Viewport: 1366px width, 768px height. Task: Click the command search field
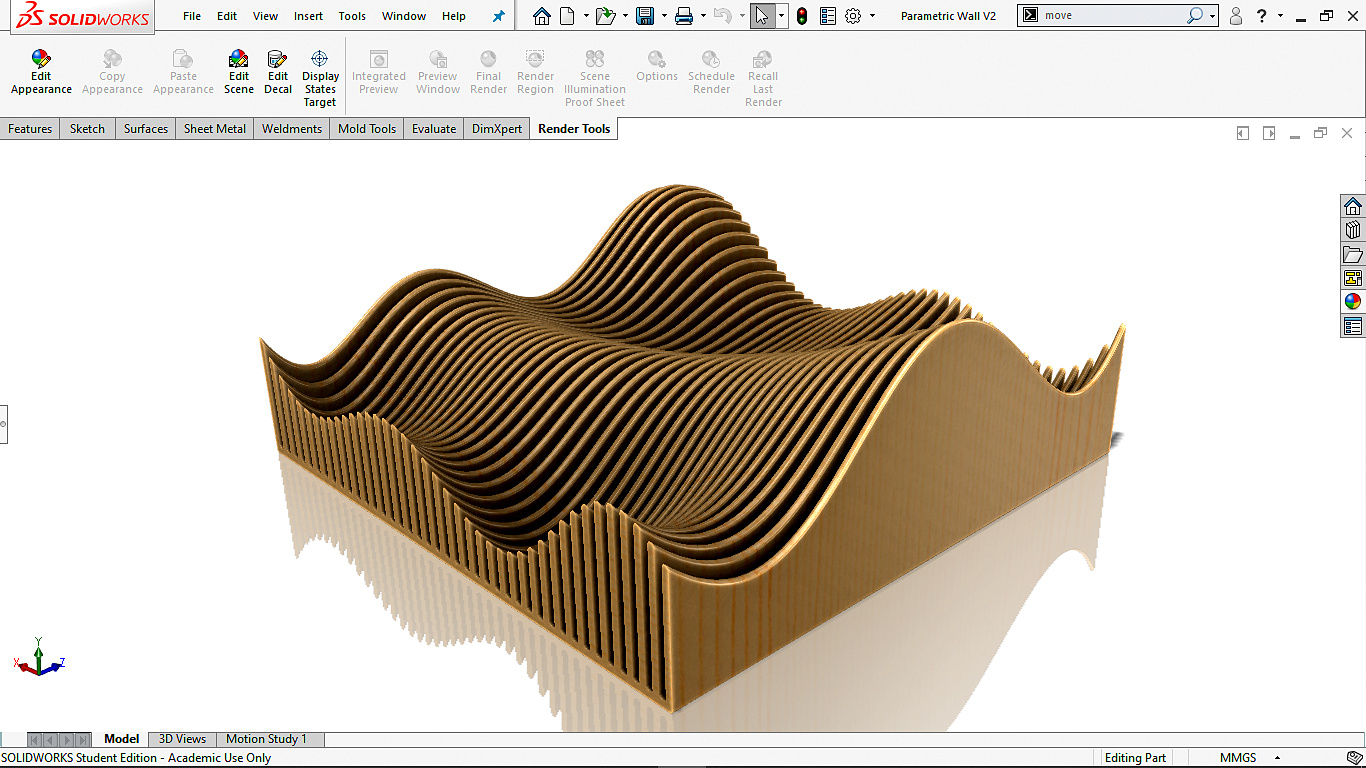coord(1112,16)
